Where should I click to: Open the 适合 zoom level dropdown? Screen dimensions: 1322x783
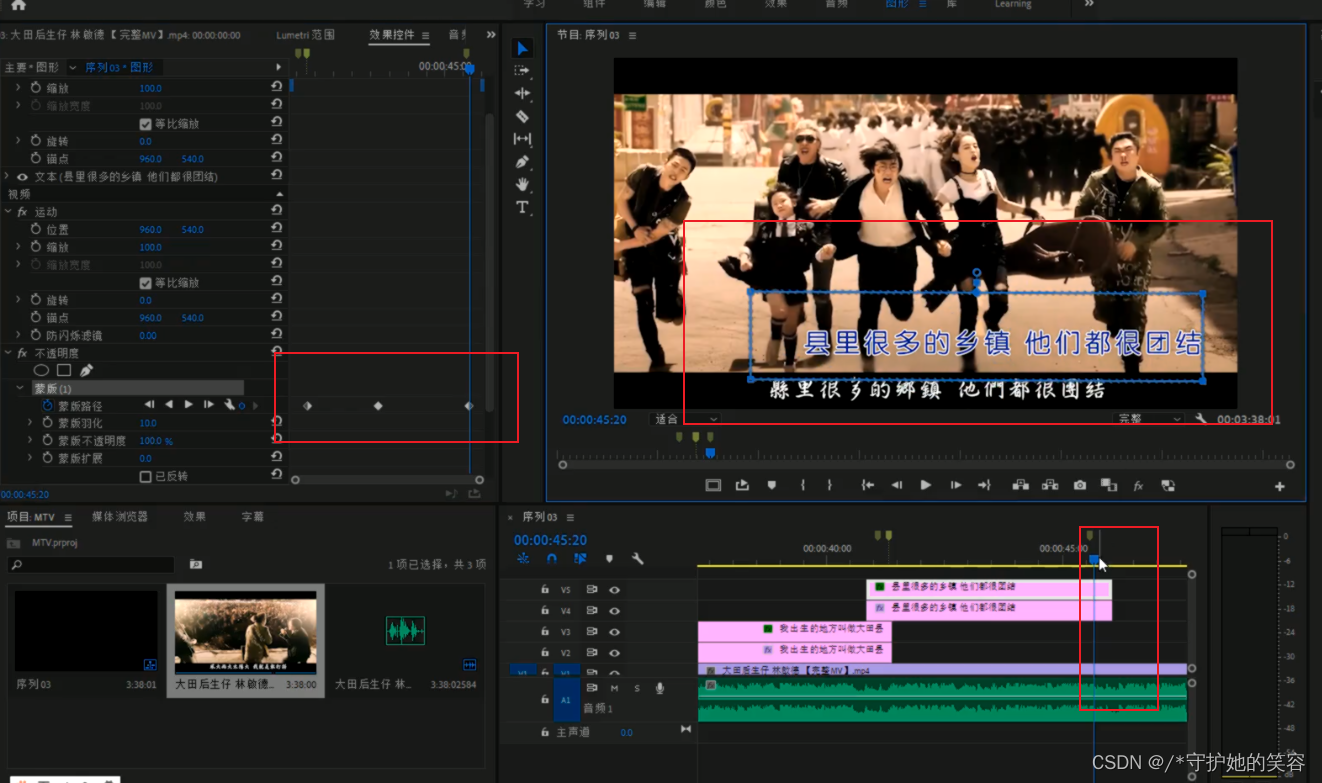click(x=685, y=419)
